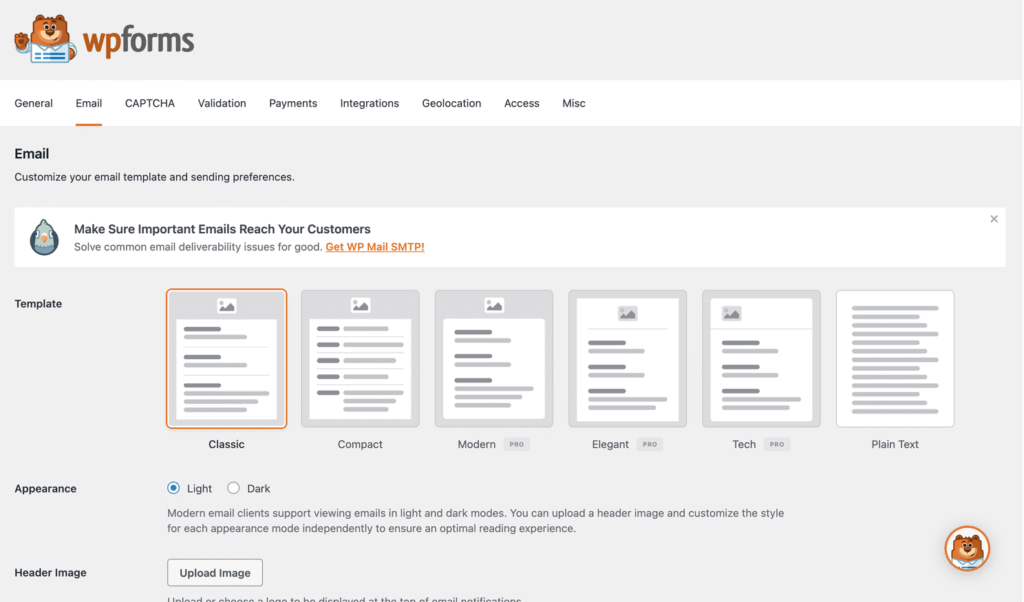Select the Elegant template thumbnail
This screenshot has height=602, width=1024.
pyautogui.click(x=627, y=359)
